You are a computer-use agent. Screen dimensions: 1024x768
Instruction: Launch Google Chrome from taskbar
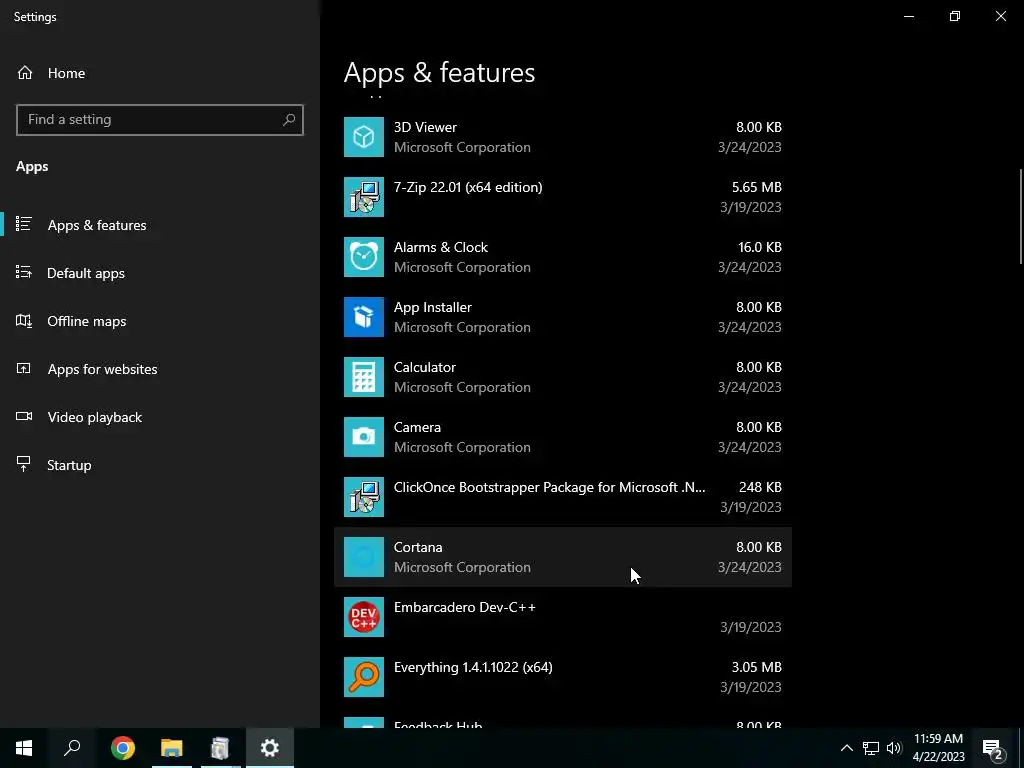(123, 748)
